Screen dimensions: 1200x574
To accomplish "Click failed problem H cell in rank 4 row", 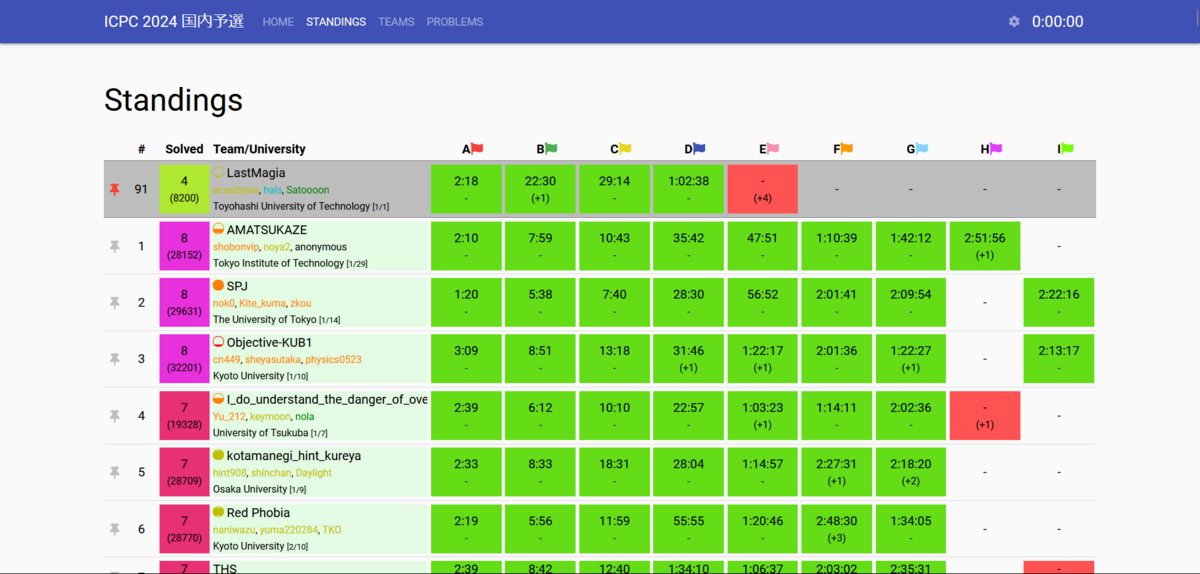I will pyautogui.click(x=985, y=416).
